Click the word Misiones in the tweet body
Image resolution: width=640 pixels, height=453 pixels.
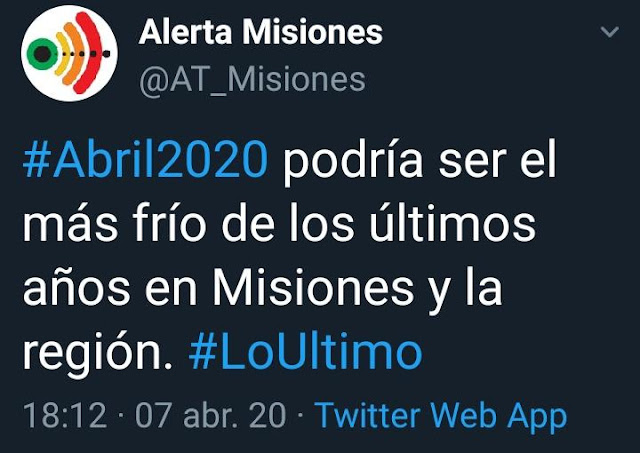(313, 288)
